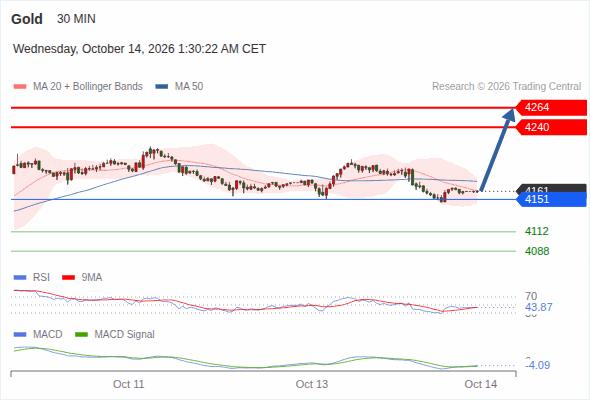Click the 'Oct 13' time axis label

point(312,384)
